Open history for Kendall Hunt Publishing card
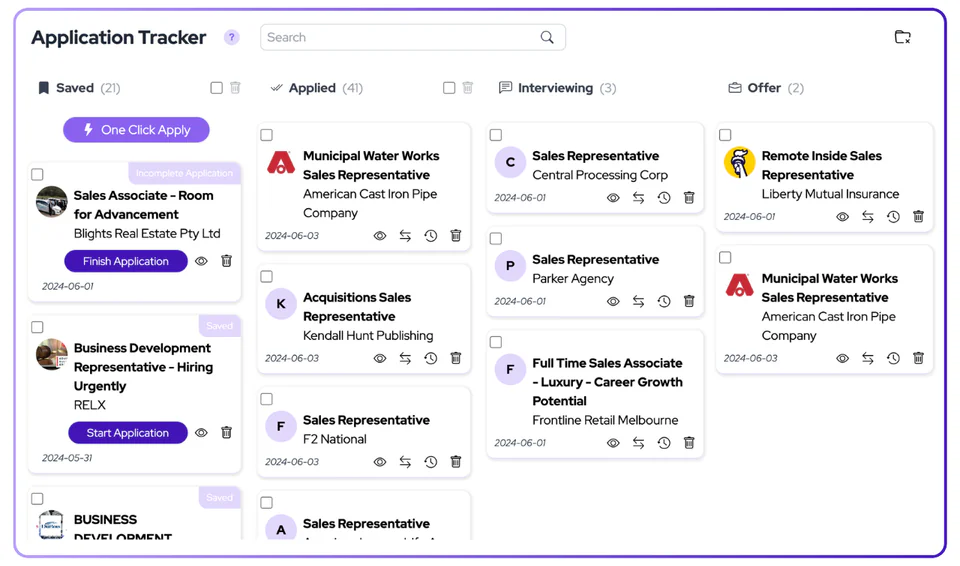This screenshot has width=960, height=566. coord(430,358)
